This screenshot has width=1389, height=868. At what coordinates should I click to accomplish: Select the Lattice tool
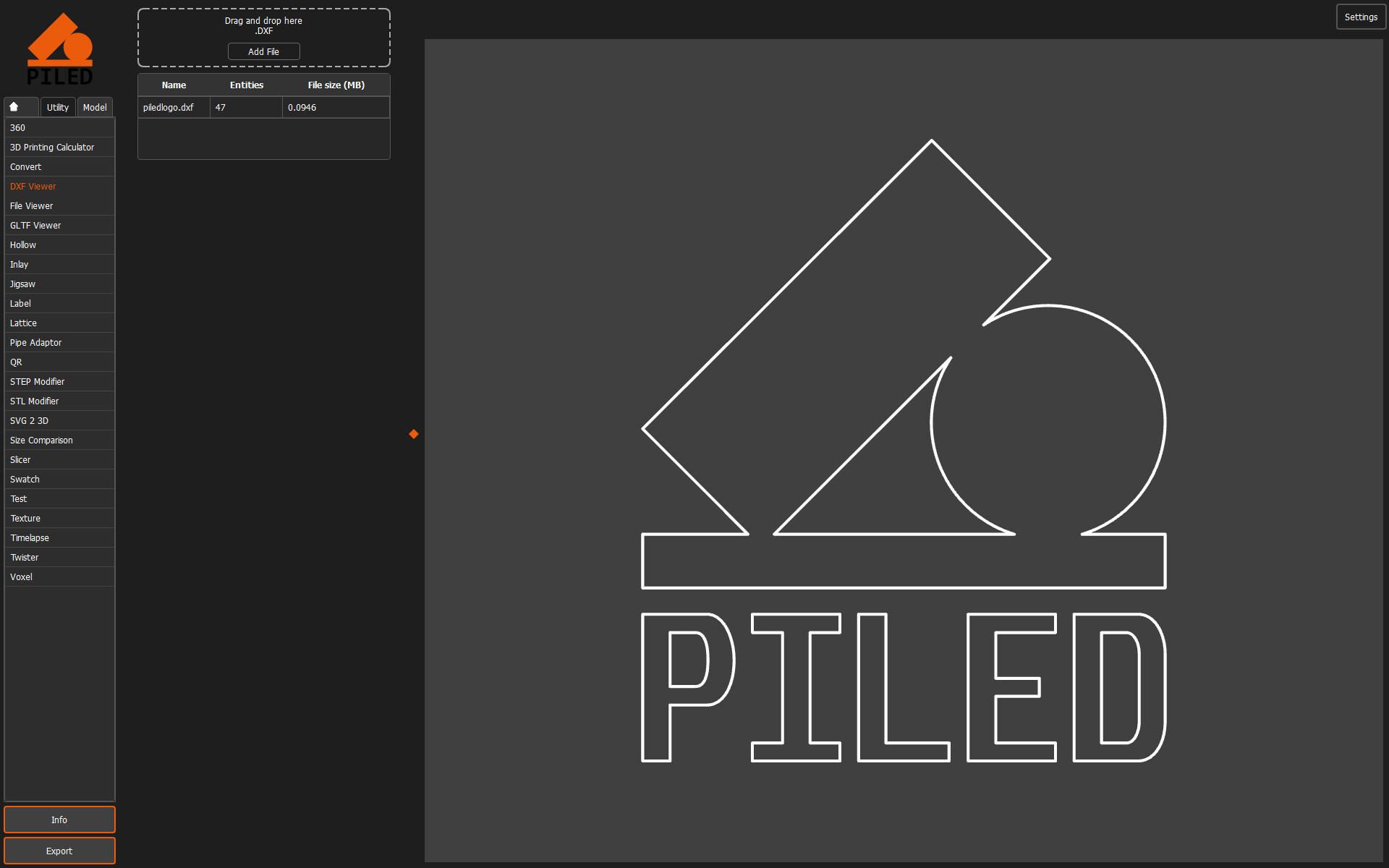tap(59, 323)
